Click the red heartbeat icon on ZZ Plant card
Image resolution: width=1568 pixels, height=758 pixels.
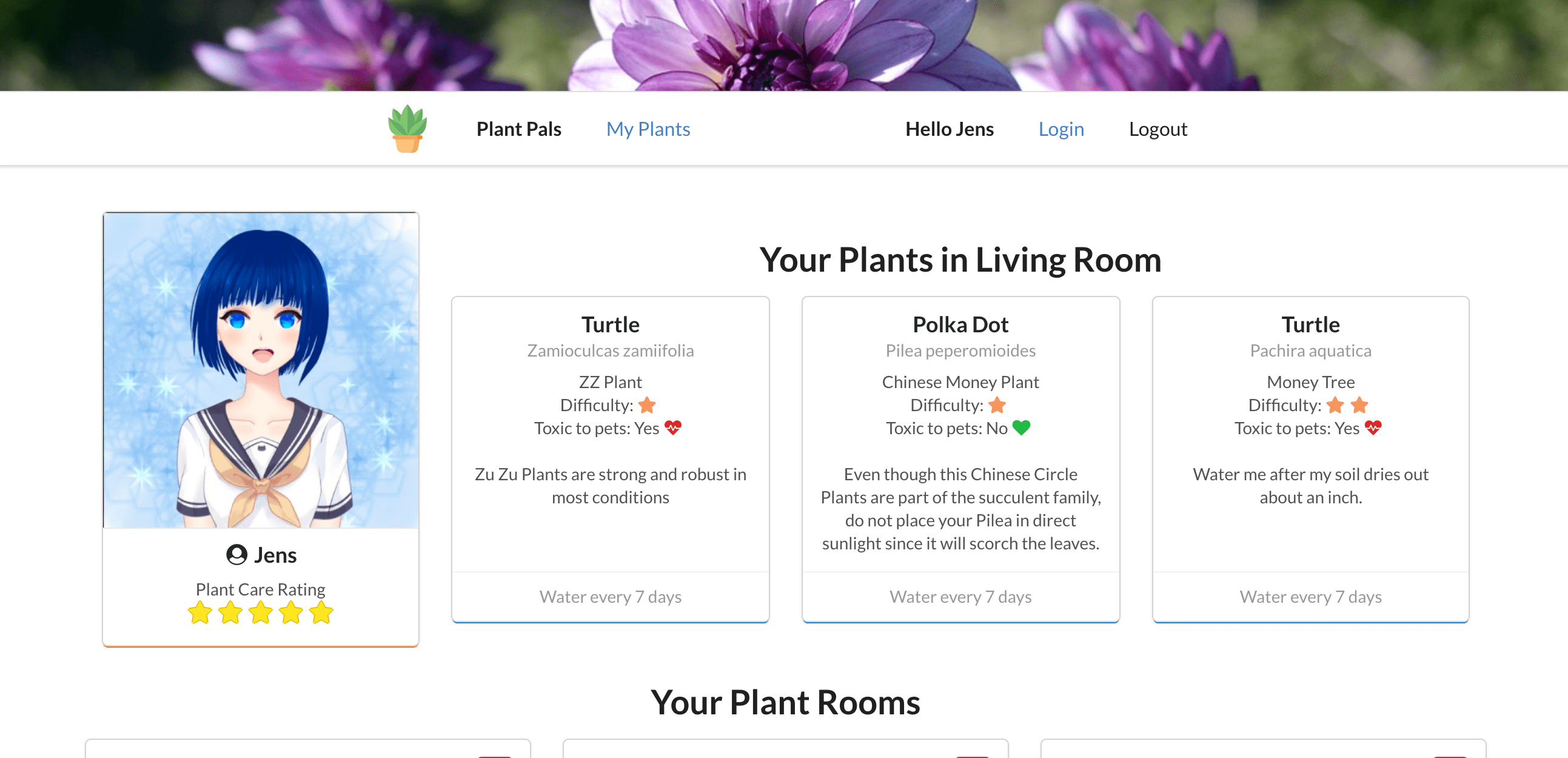672,428
